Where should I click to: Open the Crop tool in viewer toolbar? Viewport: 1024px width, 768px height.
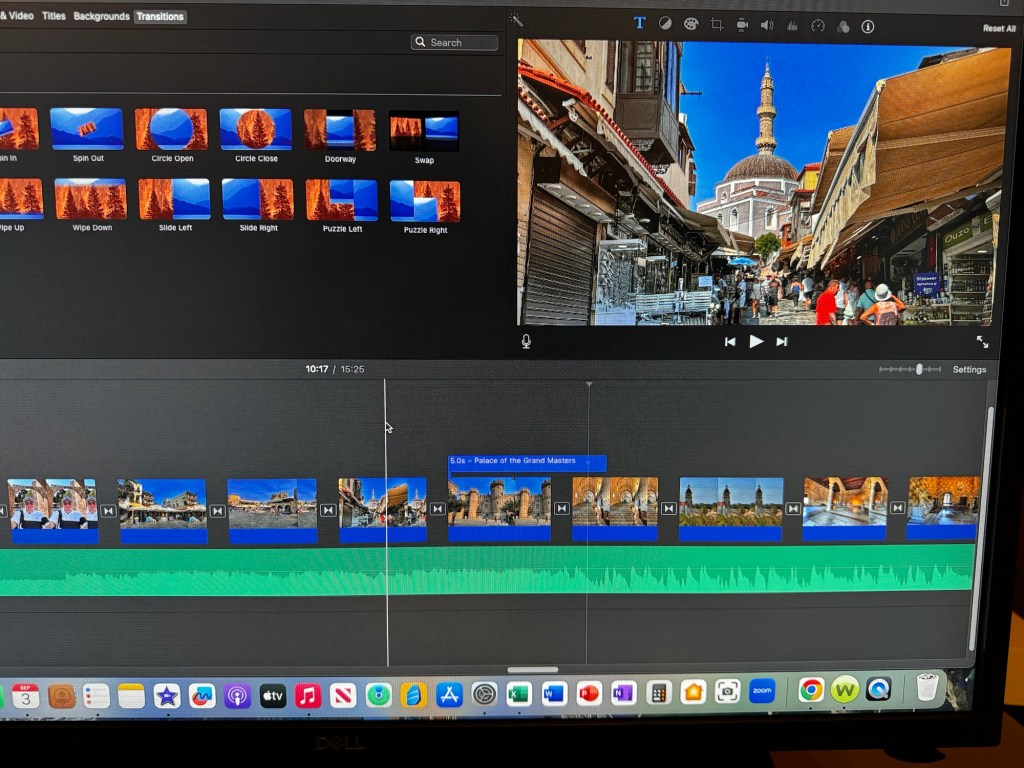[x=716, y=25]
